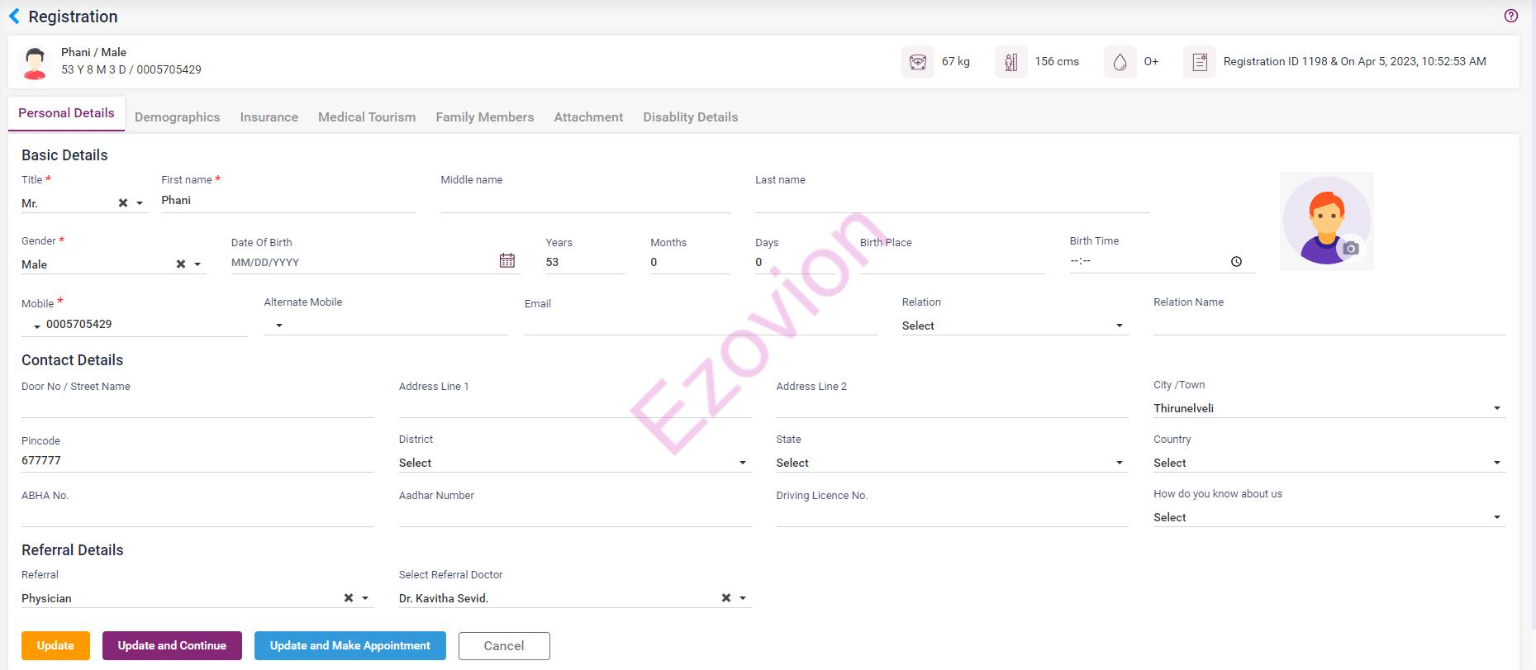Image resolution: width=1536 pixels, height=670 pixels.
Task: Go back using the Registration arrow
Action: (x=14, y=16)
